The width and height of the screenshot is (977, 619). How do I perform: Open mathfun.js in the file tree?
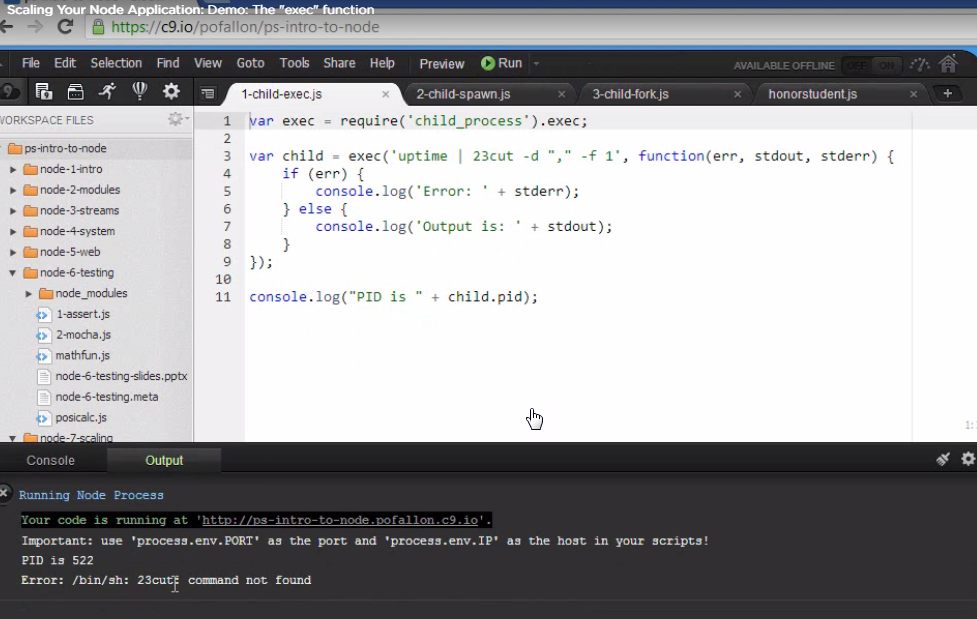(x=82, y=355)
